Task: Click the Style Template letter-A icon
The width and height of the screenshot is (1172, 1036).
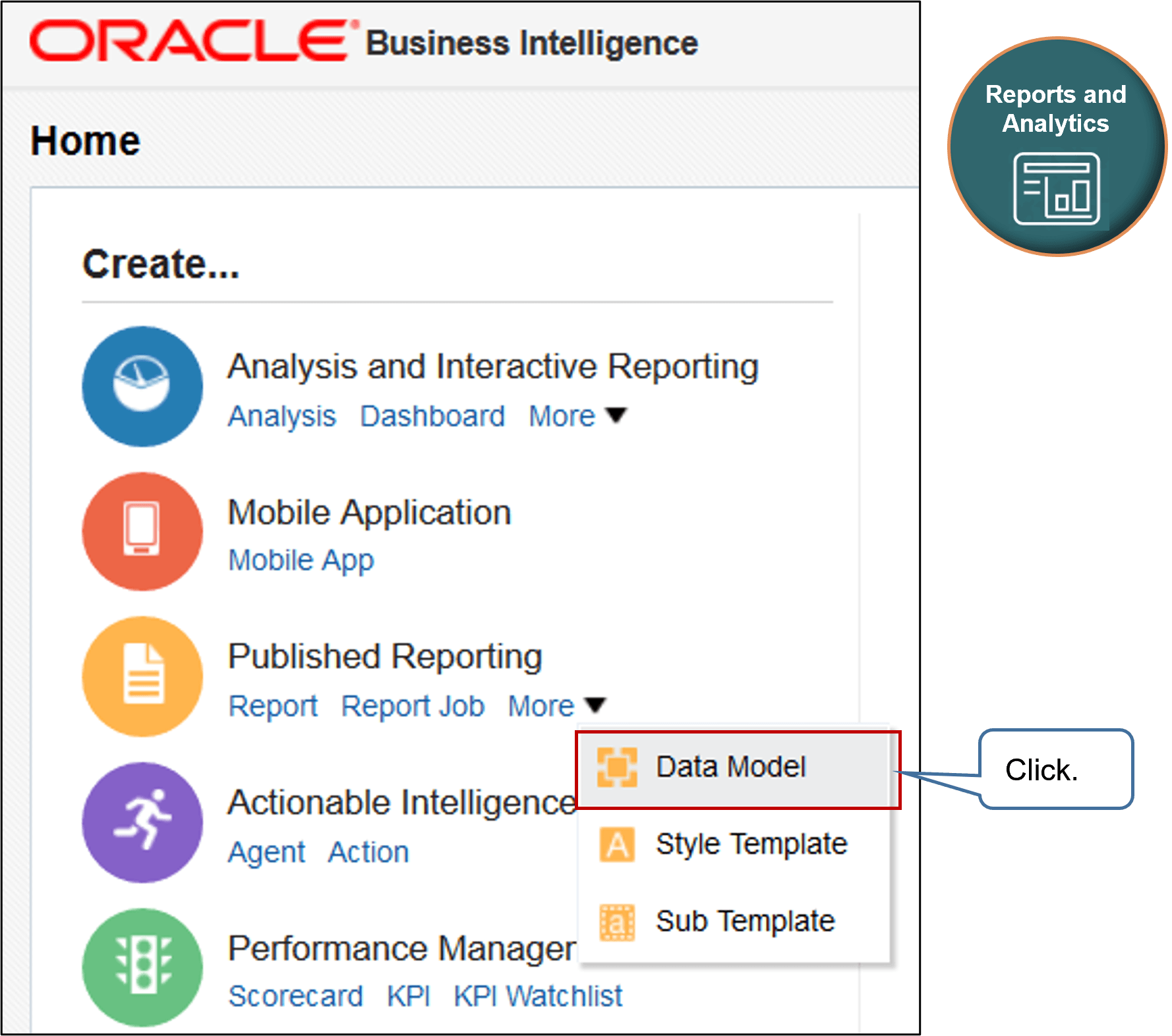Action: click(x=617, y=844)
